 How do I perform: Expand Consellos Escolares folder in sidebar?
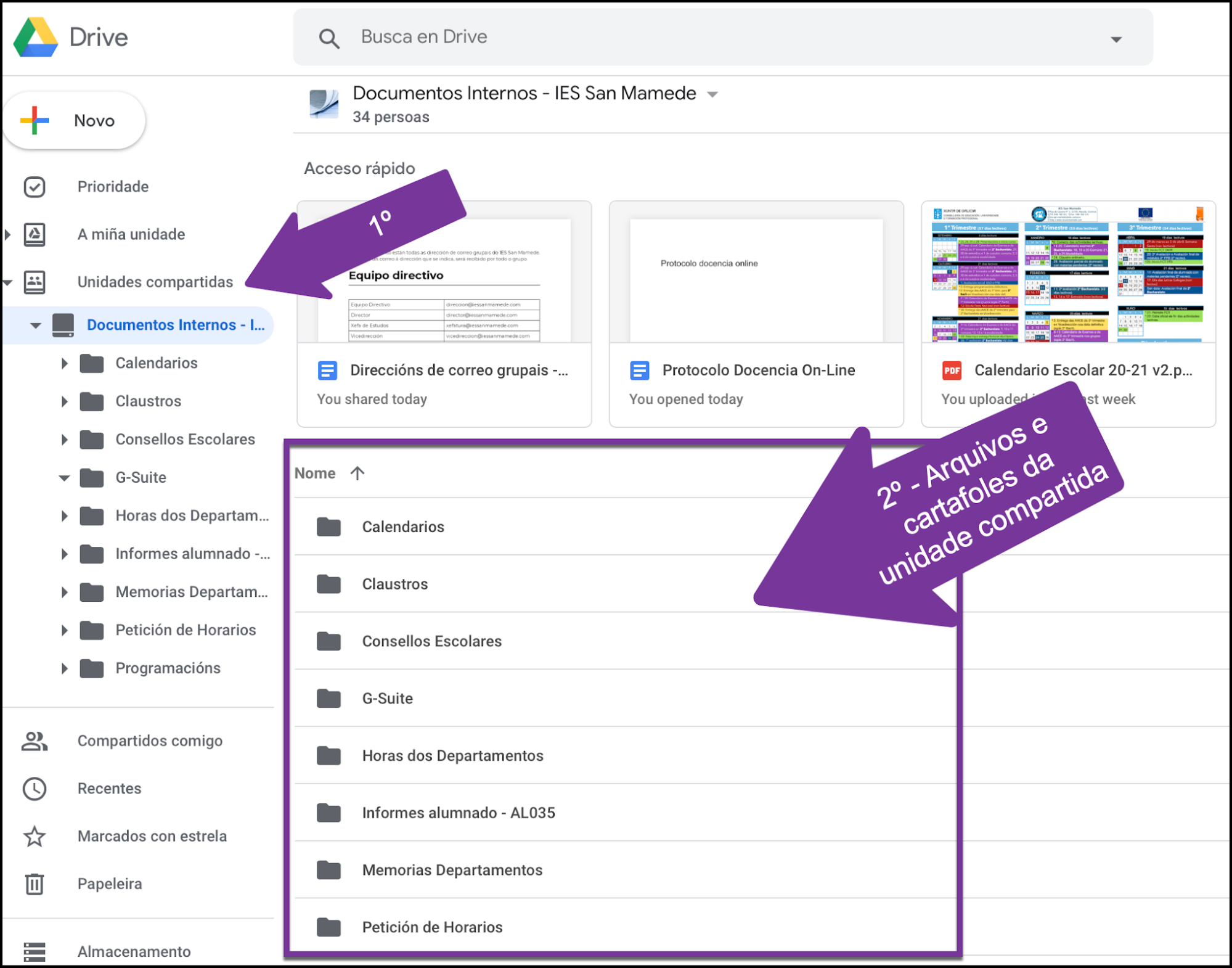tap(64, 440)
